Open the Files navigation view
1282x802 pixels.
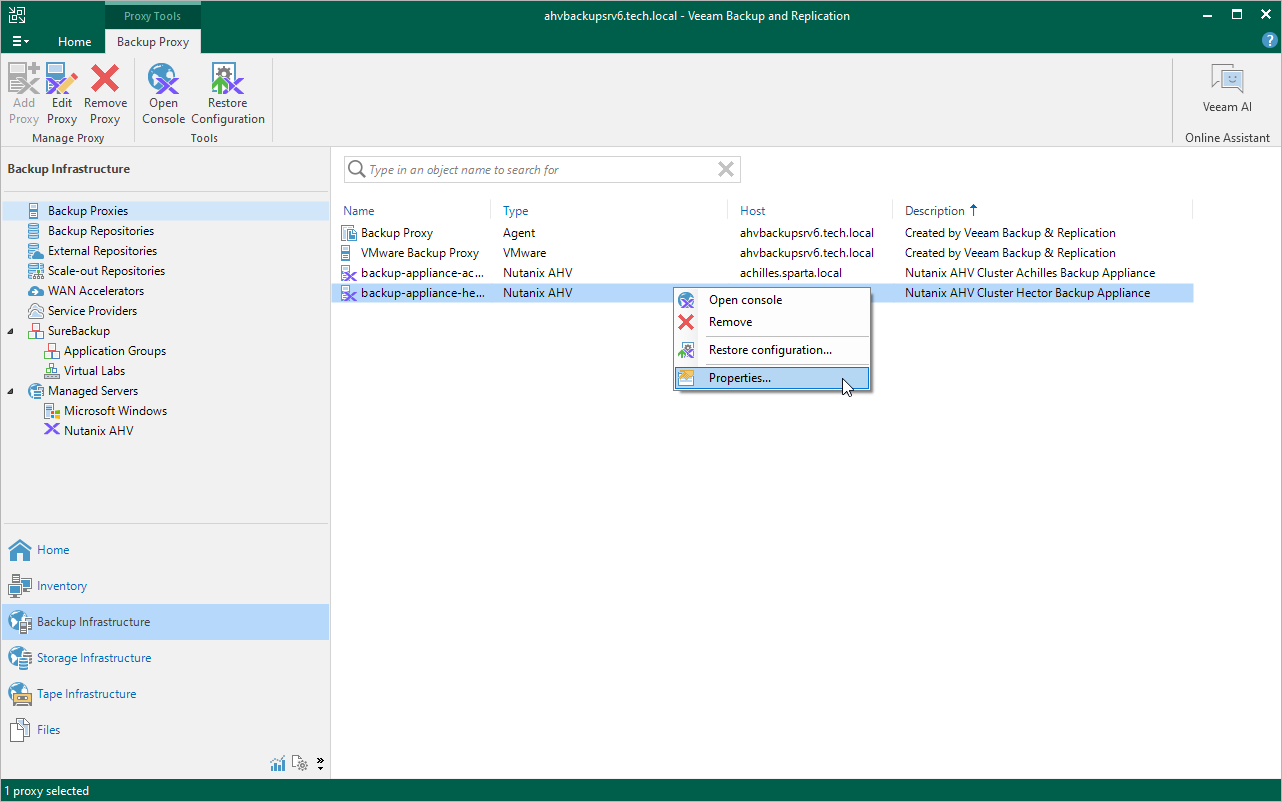click(166, 730)
